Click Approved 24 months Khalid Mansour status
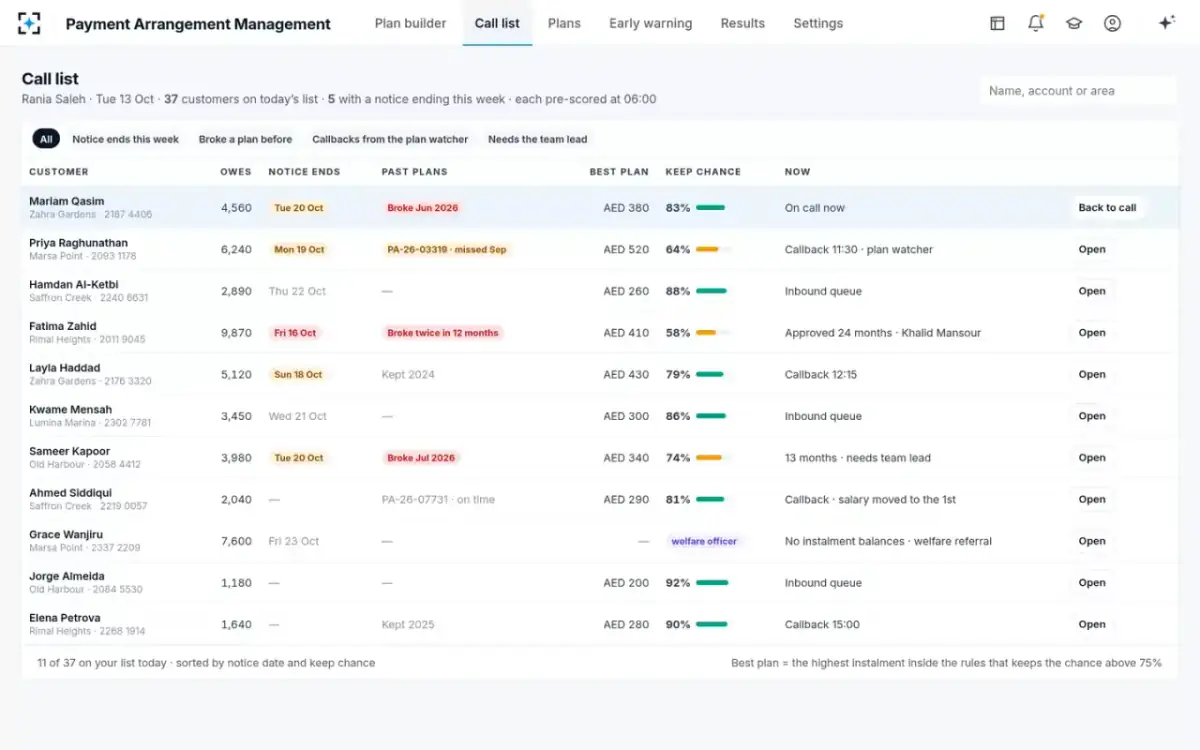Image resolution: width=1200 pixels, height=750 pixels. [x=883, y=333]
